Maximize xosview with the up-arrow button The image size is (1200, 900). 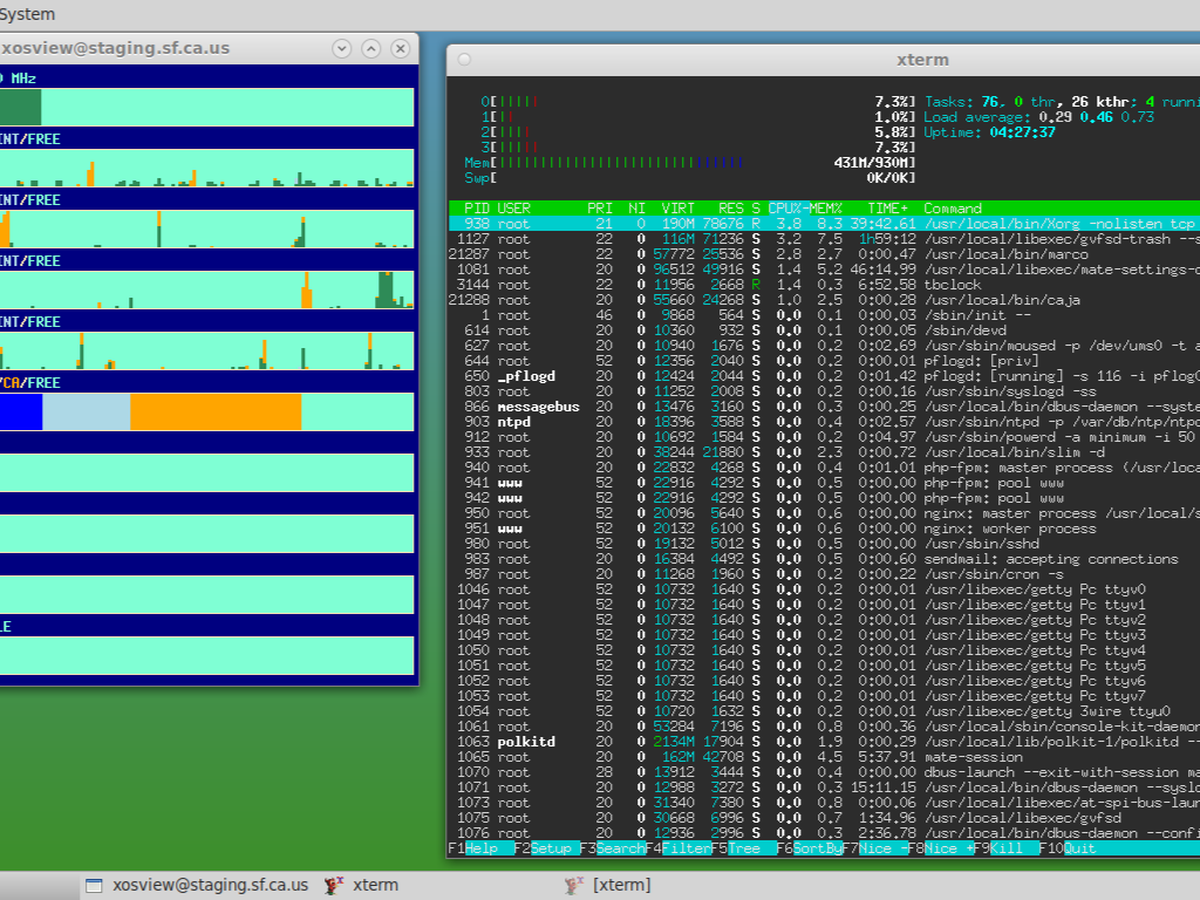tap(371, 48)
